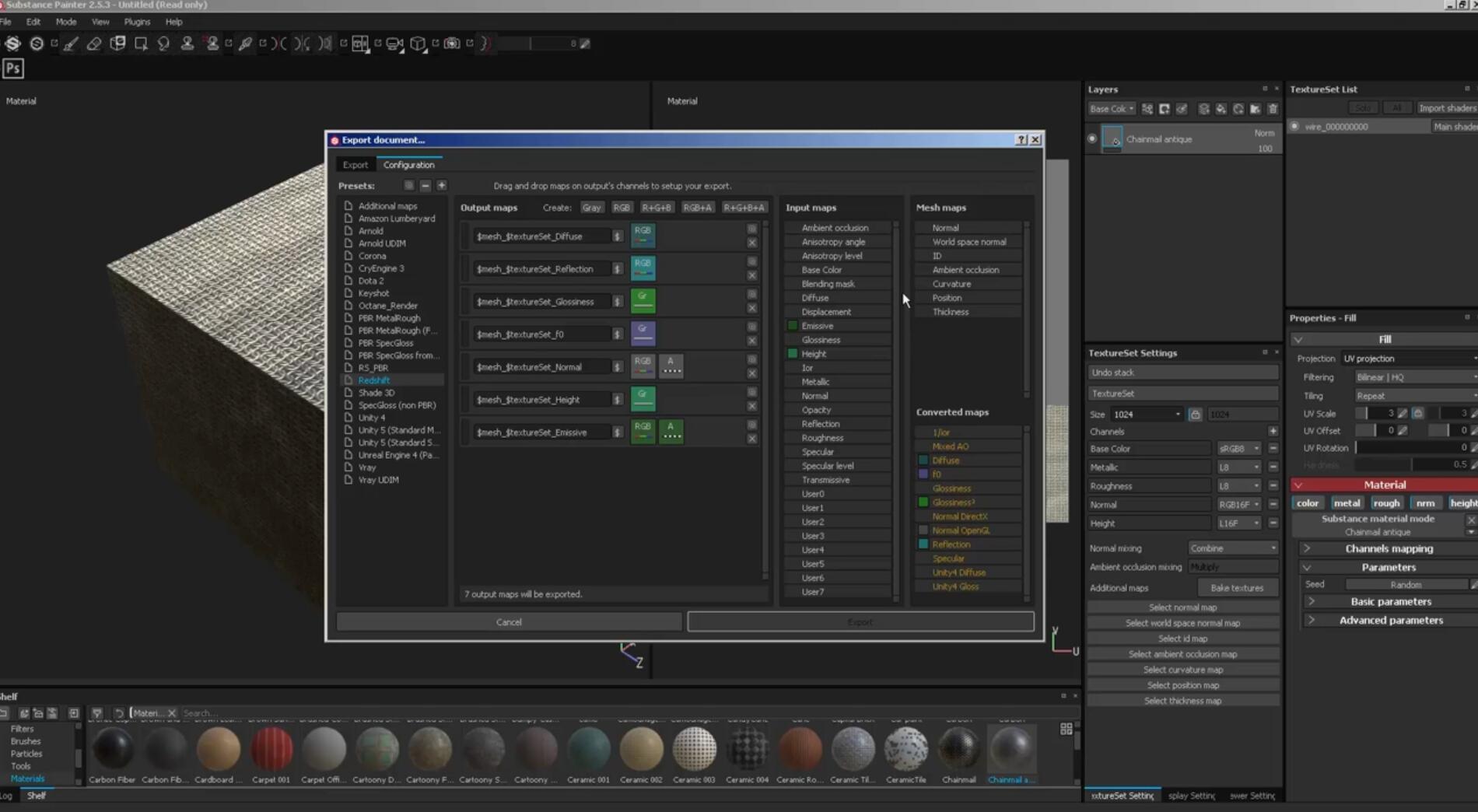Image resolution: width=1478 pixels, height=812 pixels.
Task: Click the Bake textures button
Action: [1238, 587]
